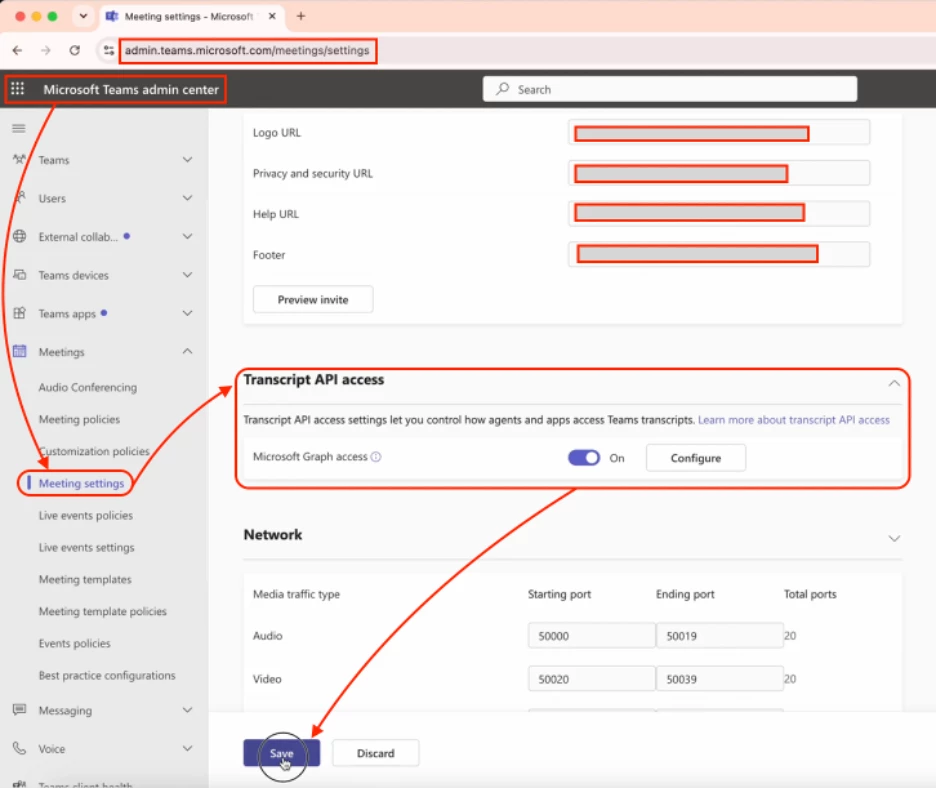Click the Teams people icon in sidebar
Screen dimensions: 936x788
click(19, 159)
